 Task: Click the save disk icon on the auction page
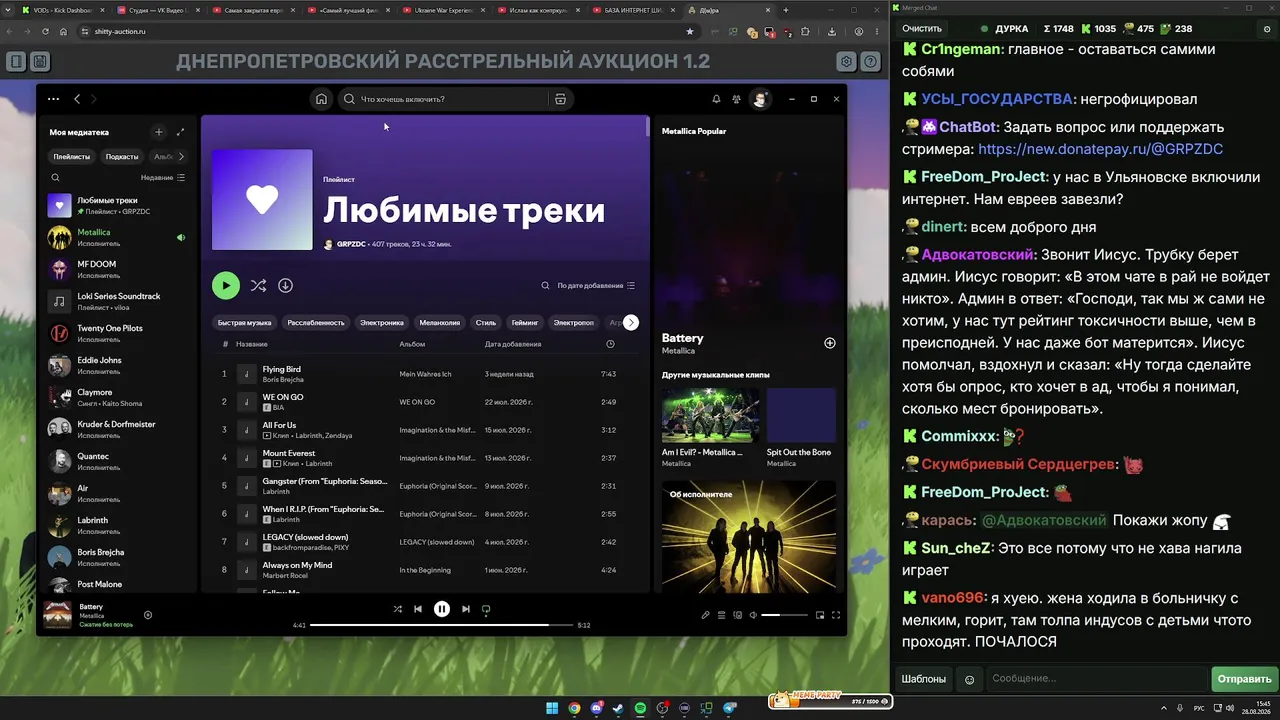39,62
